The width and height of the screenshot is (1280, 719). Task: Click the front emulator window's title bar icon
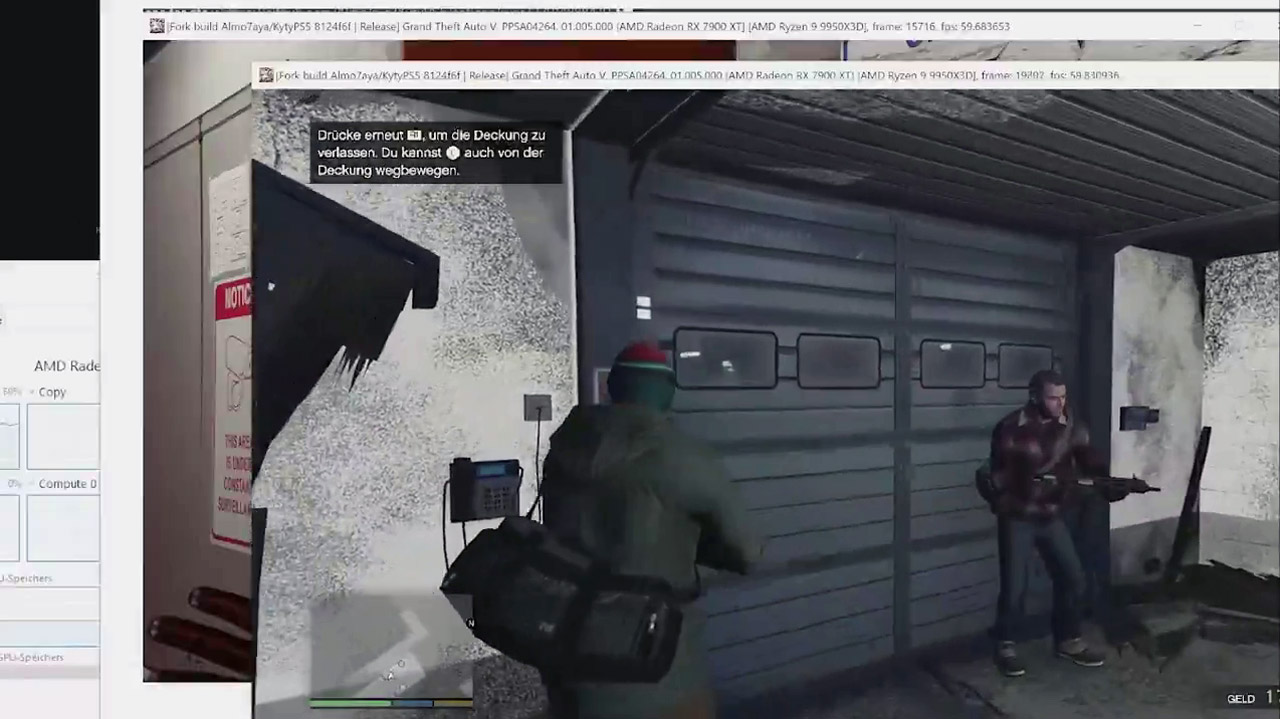click(266, 75)
